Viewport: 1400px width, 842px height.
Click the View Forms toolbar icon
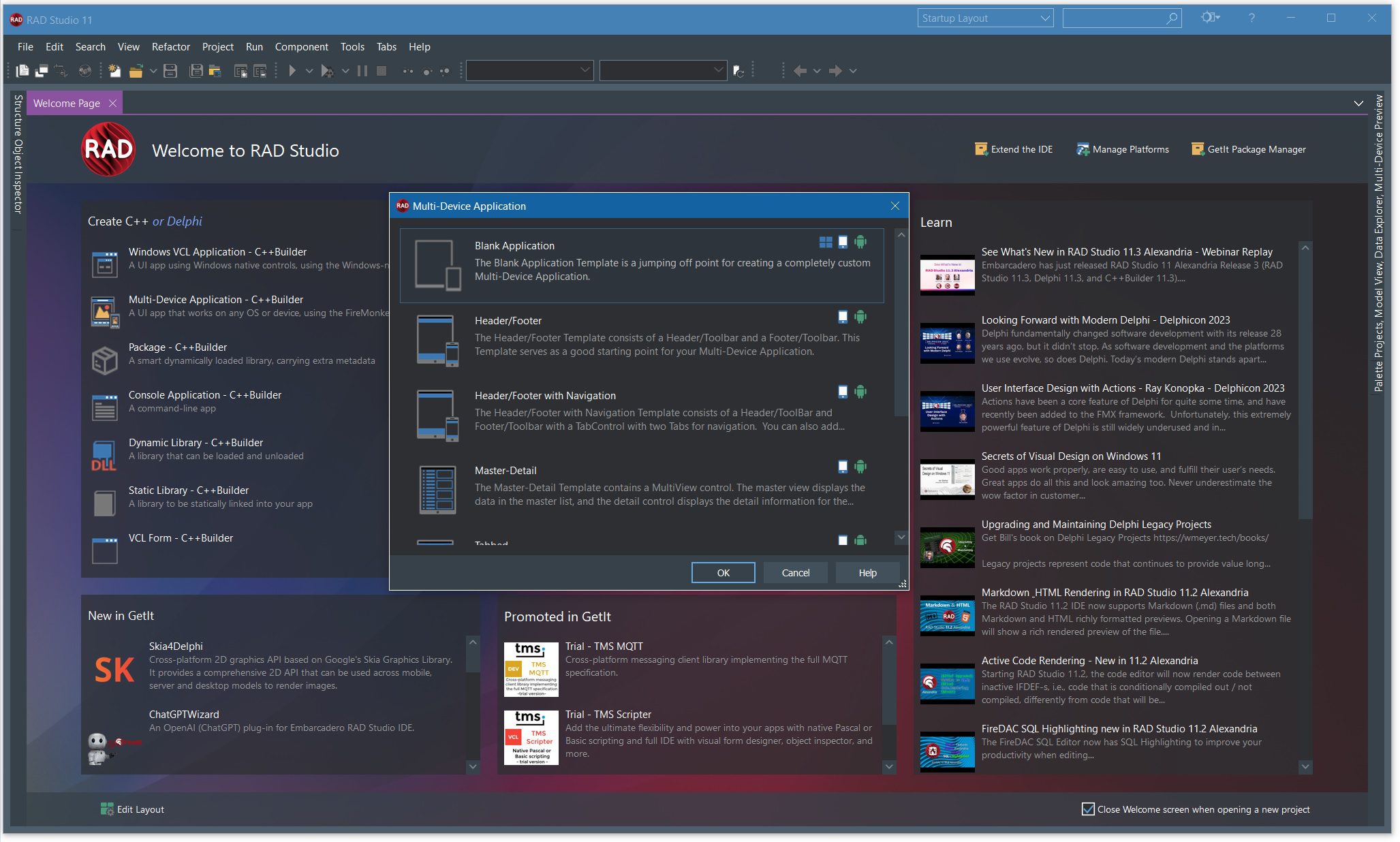tap(42, 70)
